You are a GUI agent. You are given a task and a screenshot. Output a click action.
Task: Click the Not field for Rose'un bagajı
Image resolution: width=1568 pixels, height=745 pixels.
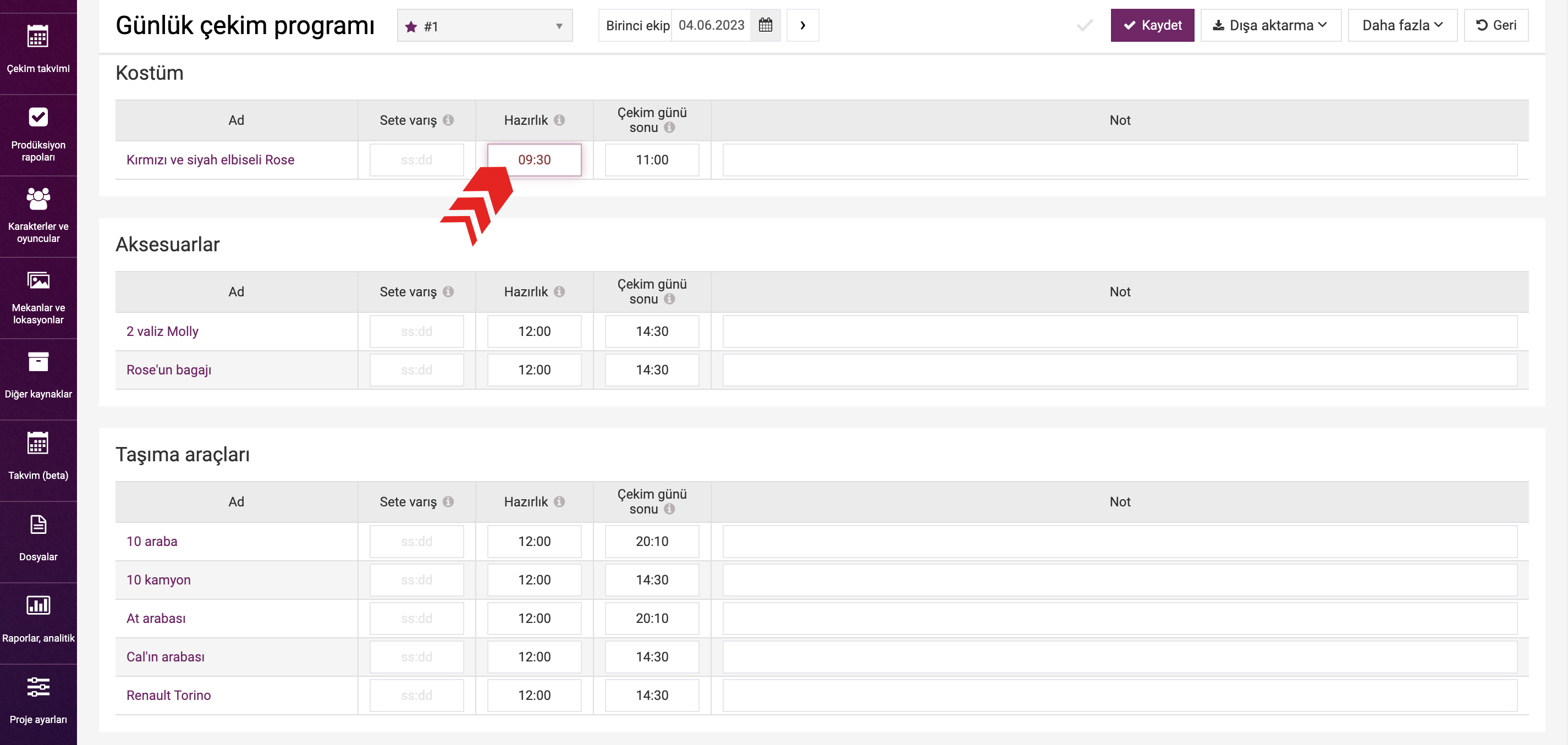tap(1120, 370)
